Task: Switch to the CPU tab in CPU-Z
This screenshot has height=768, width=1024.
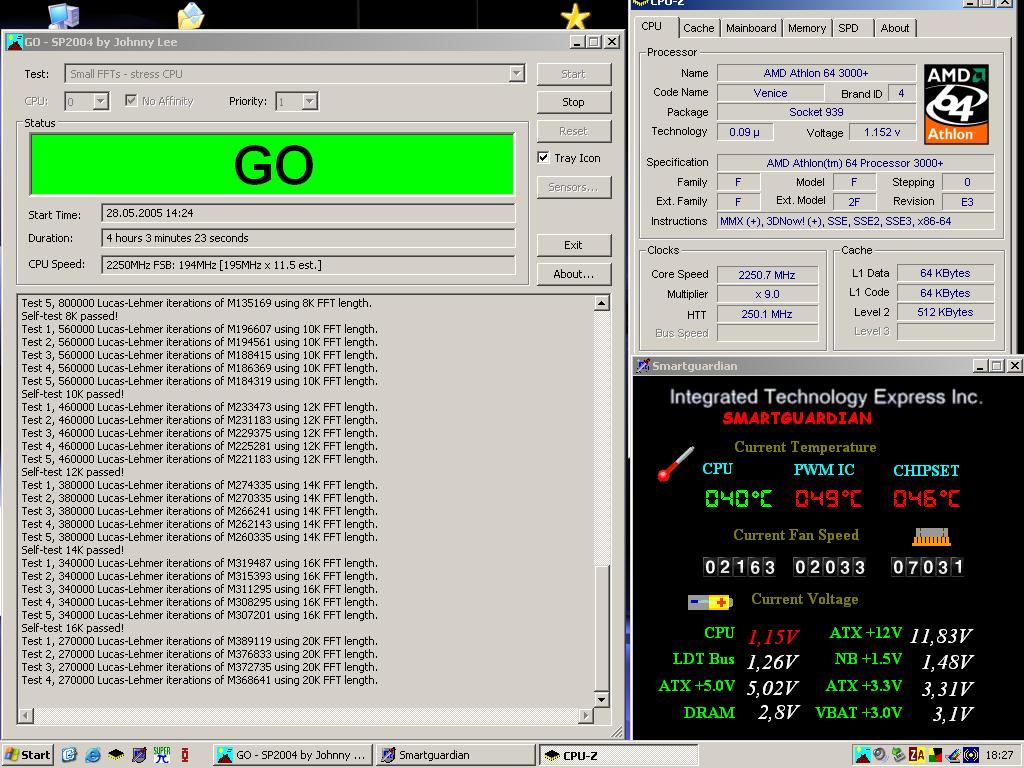Action: coord(651,27)
